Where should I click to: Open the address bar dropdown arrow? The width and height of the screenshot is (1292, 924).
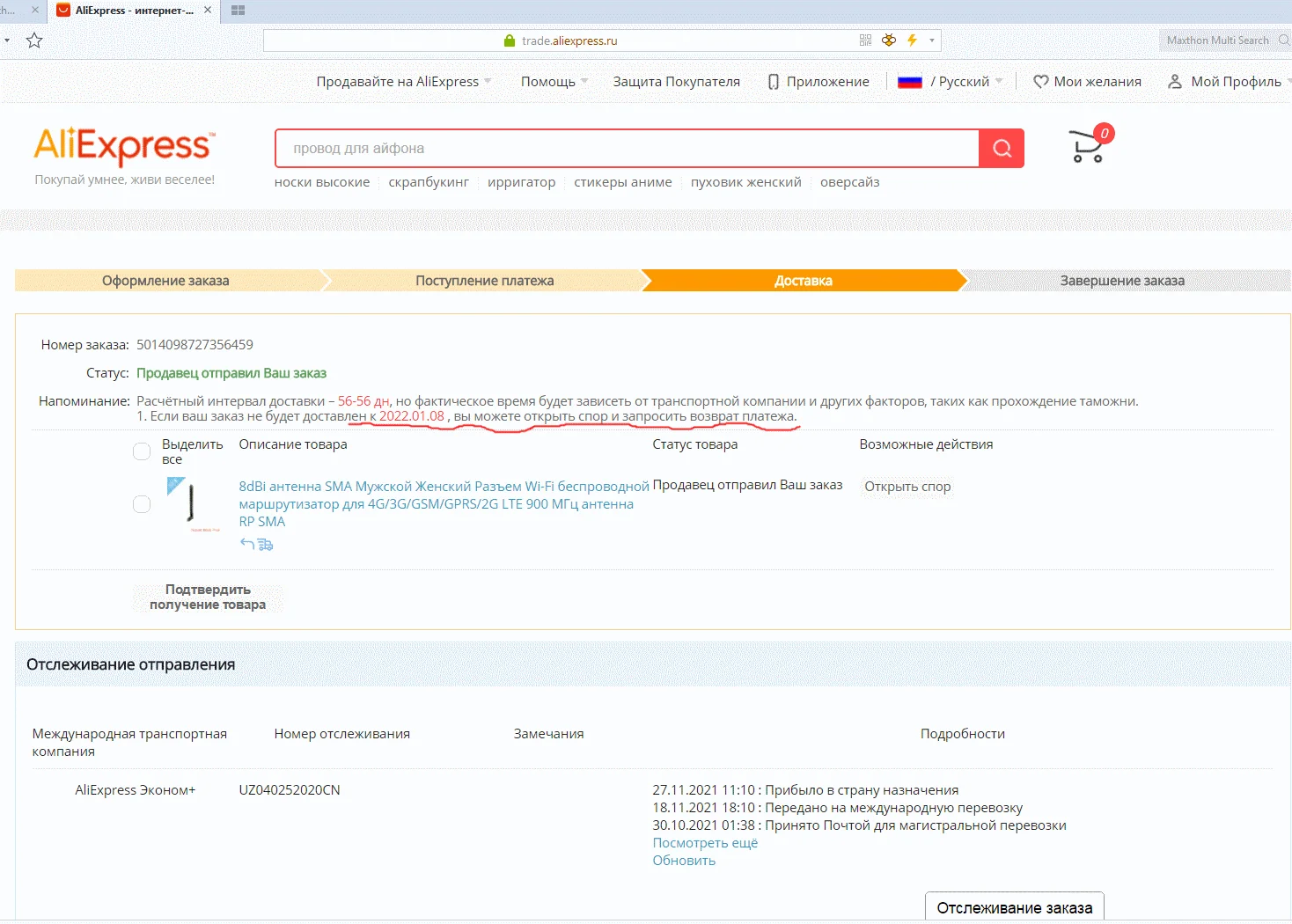932,40
